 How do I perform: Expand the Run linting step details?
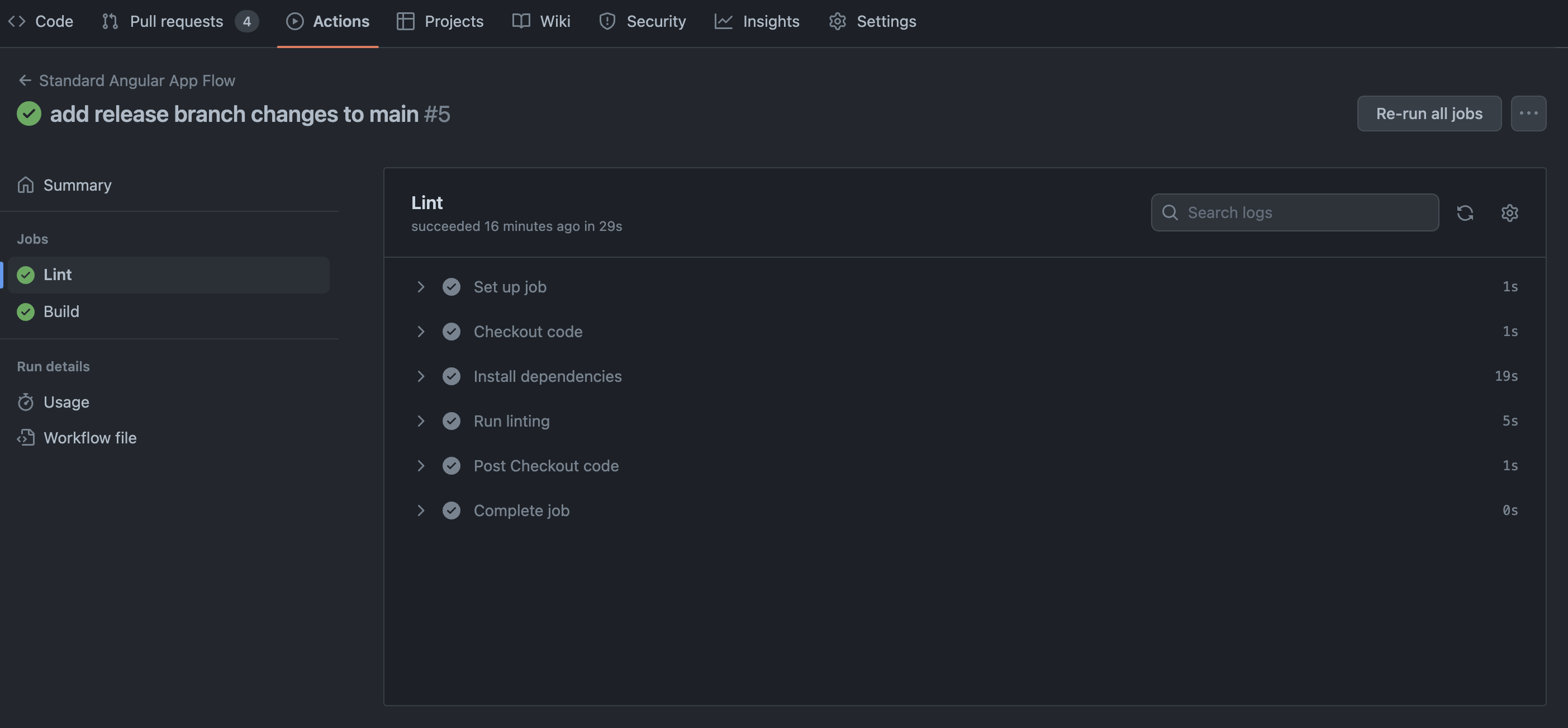(421, 421)
